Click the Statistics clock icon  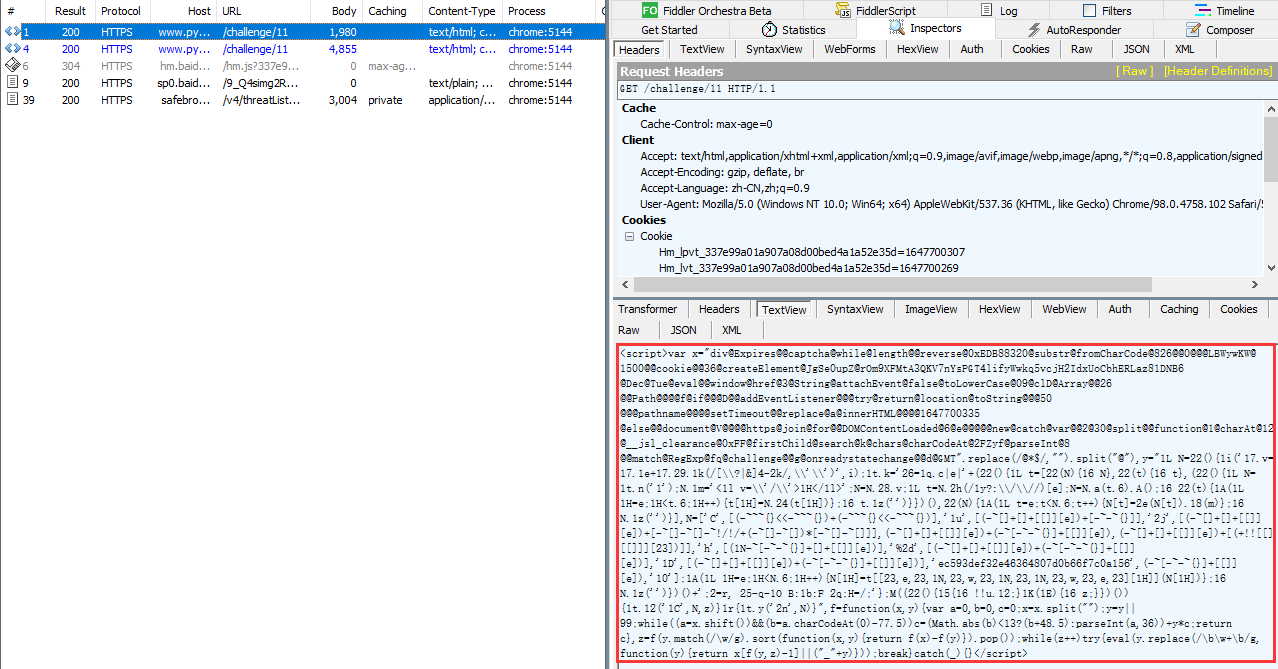[x=766, y=30]
